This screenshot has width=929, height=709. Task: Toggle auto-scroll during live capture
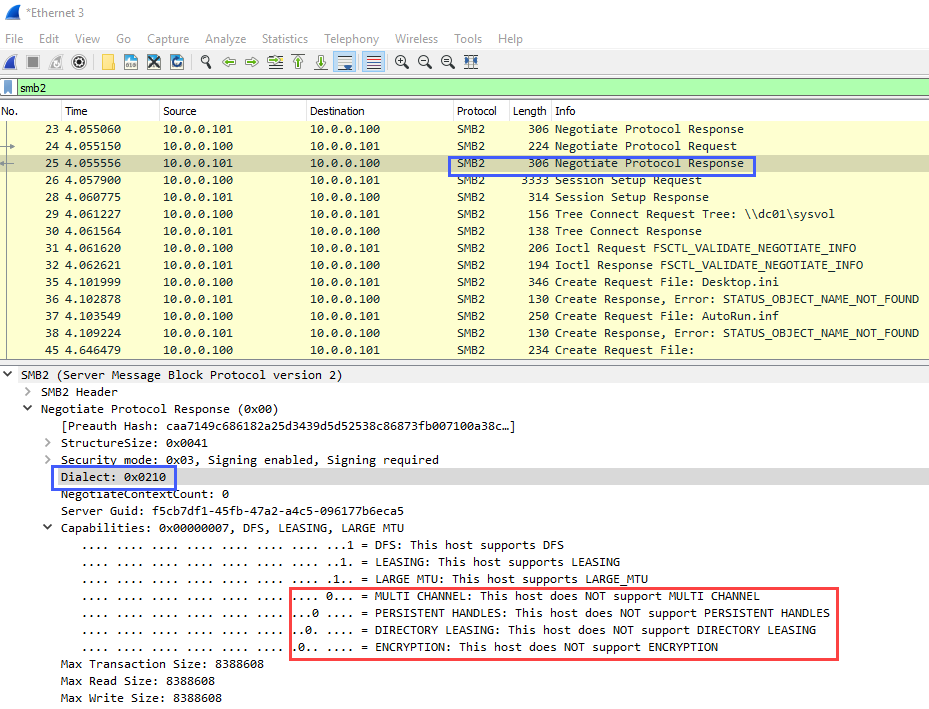pyautogui.click(x=345, y=62)
